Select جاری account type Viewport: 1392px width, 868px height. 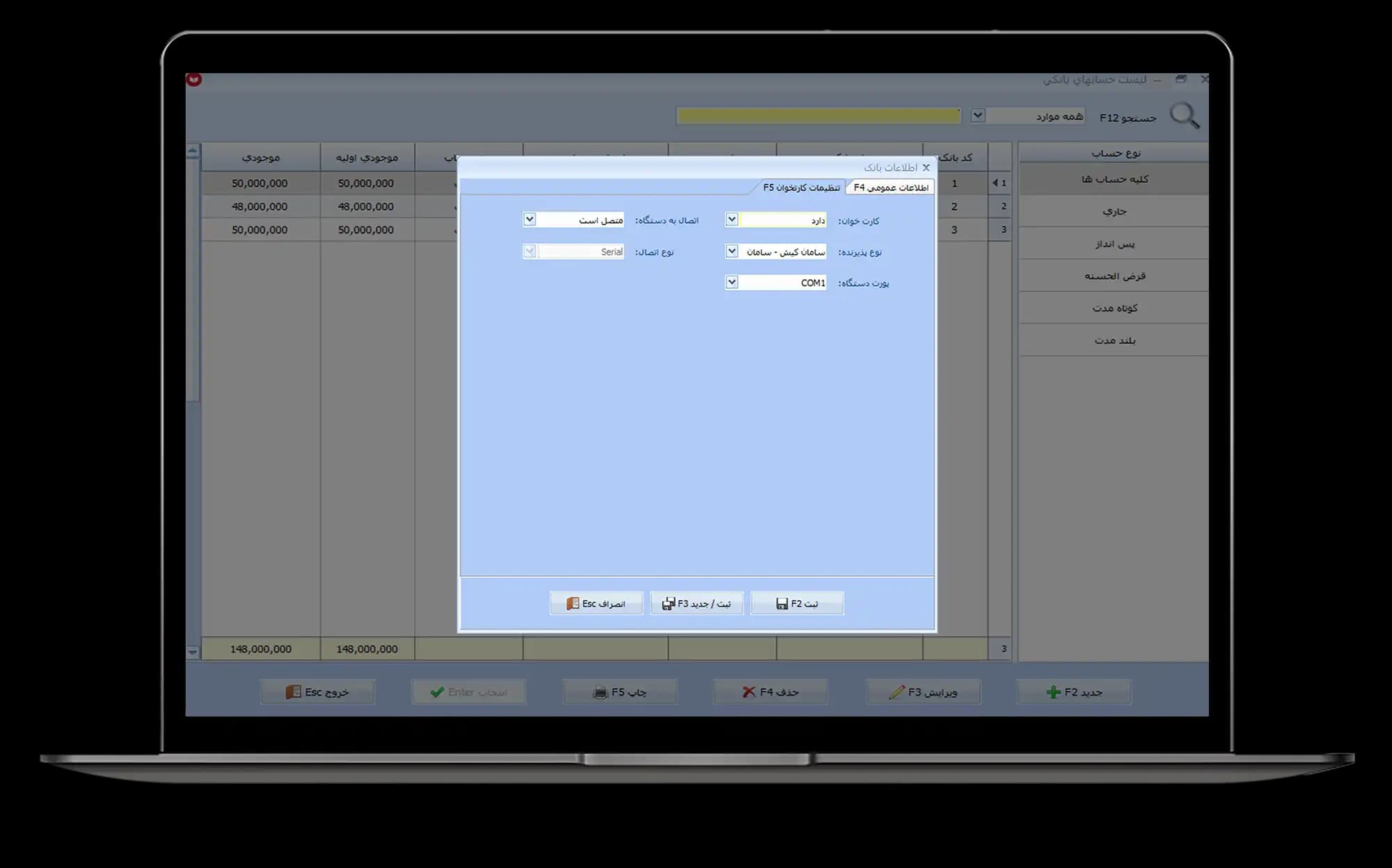click(x=1114, y=211)
